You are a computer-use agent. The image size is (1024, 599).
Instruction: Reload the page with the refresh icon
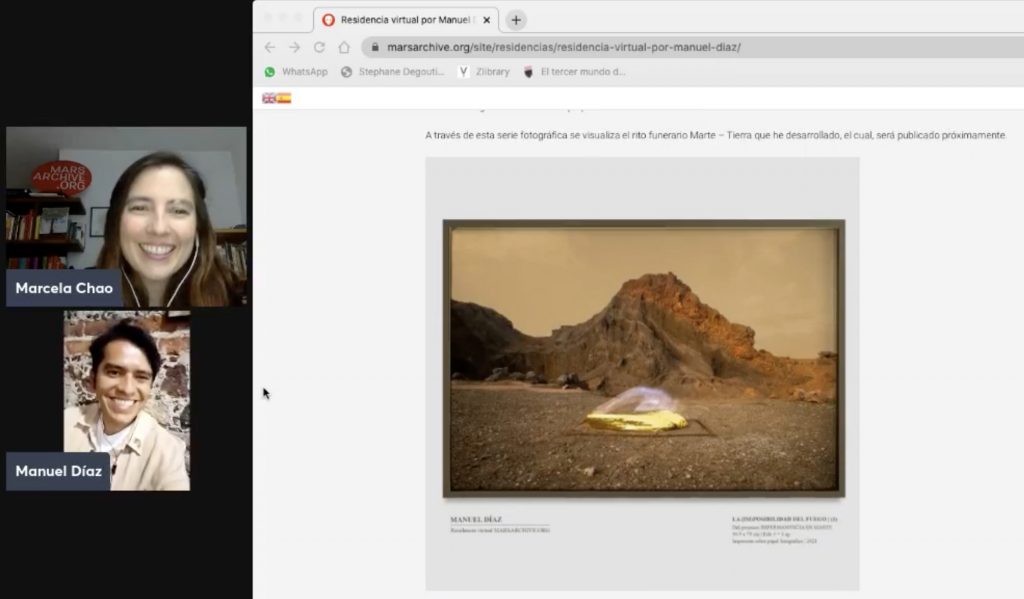click(x=319, y=47)
